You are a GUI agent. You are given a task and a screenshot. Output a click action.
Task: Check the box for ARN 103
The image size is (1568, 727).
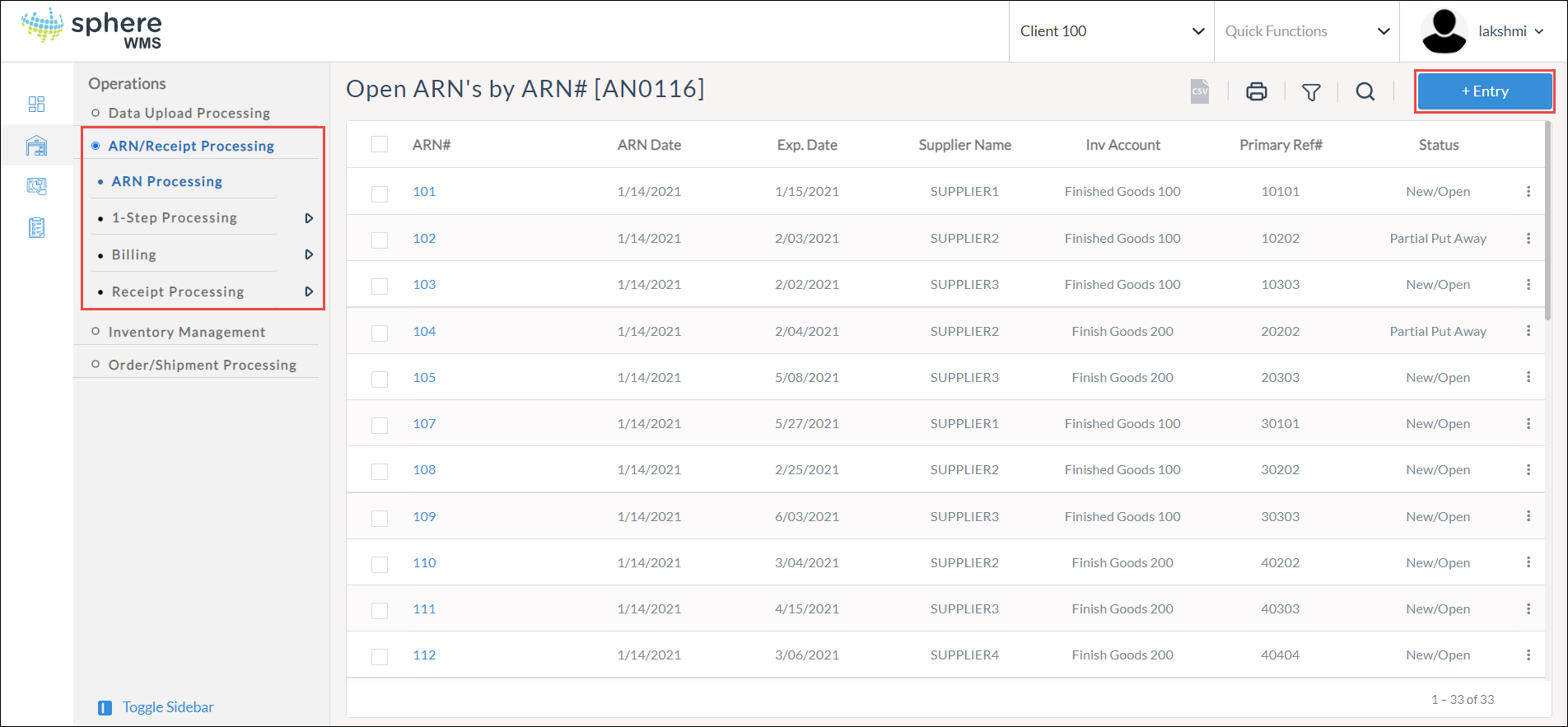[380, 287]
